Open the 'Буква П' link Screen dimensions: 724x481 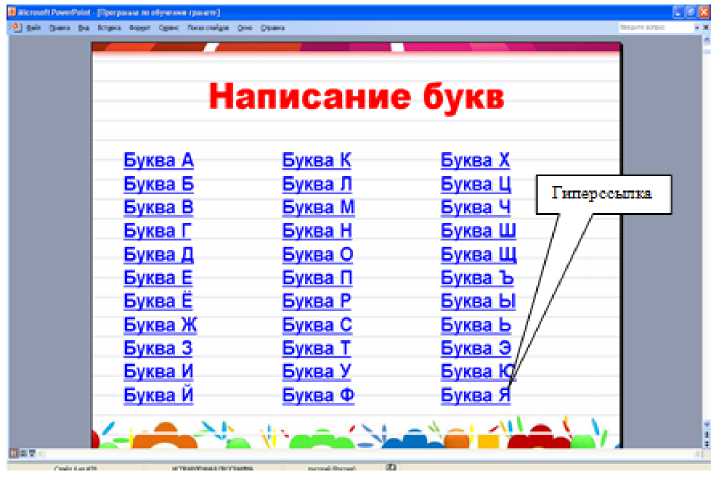(317, 278)
